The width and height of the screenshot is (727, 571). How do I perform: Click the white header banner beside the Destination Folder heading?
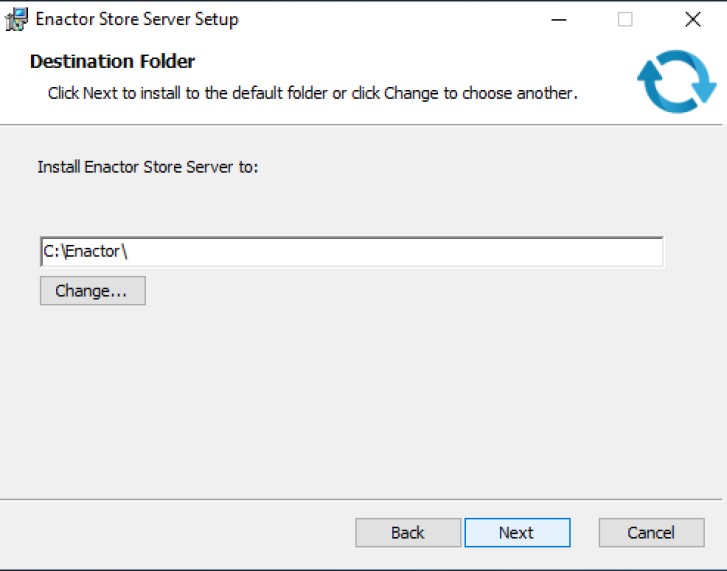400,62
